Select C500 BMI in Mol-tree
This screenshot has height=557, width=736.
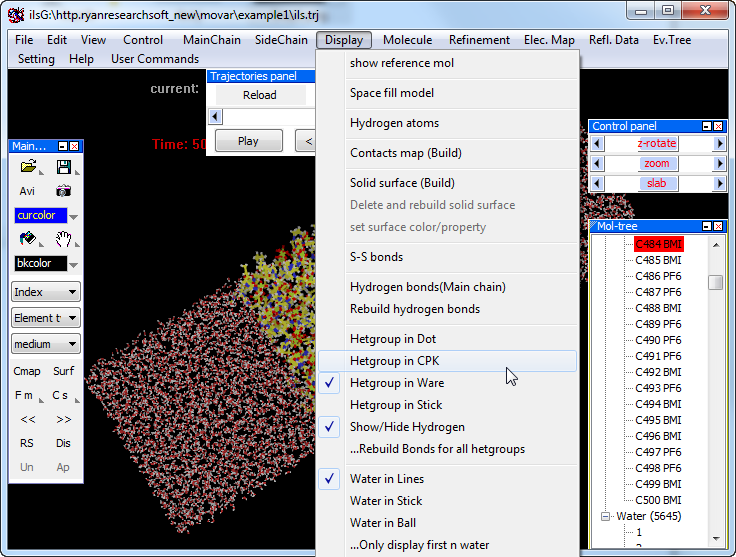click(x=658, y=500)
